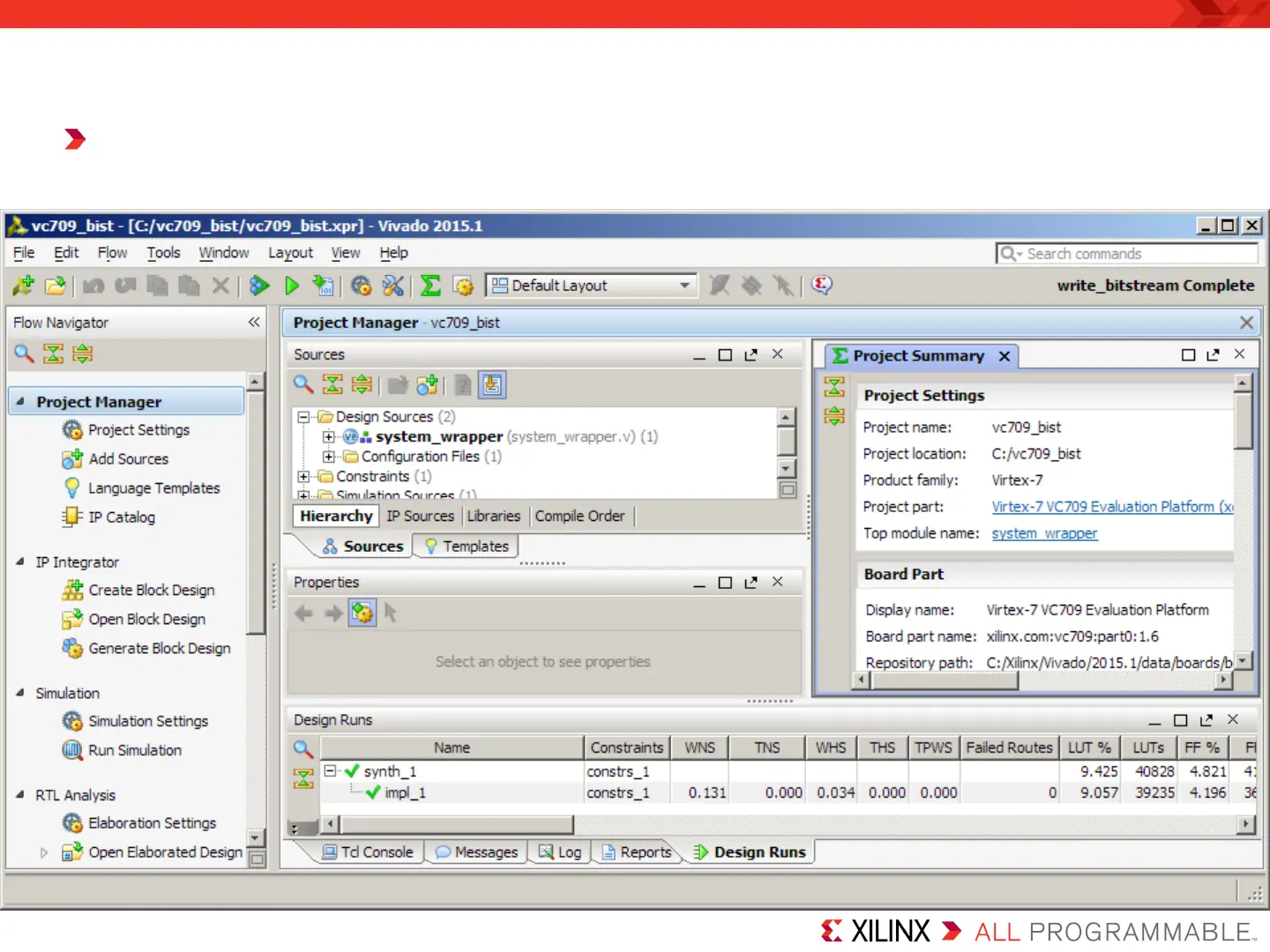Switch to IP Sources tab

coord(420,516)
